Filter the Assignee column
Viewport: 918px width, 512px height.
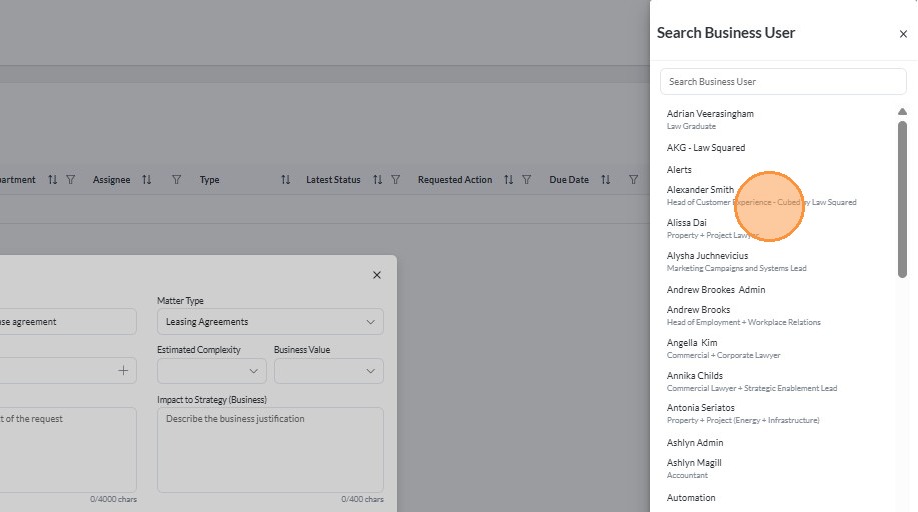pos(176,180)
